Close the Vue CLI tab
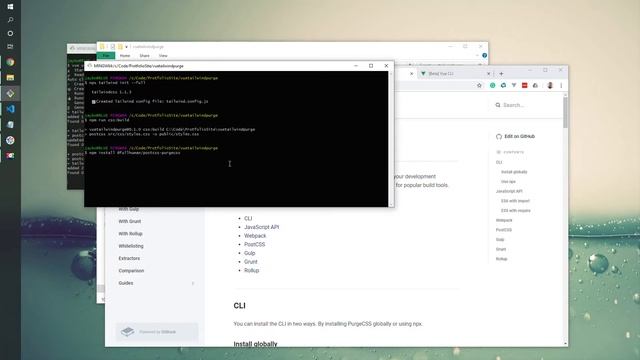The image size is (640, 360). pyautogui.click(x=489, y=73)
